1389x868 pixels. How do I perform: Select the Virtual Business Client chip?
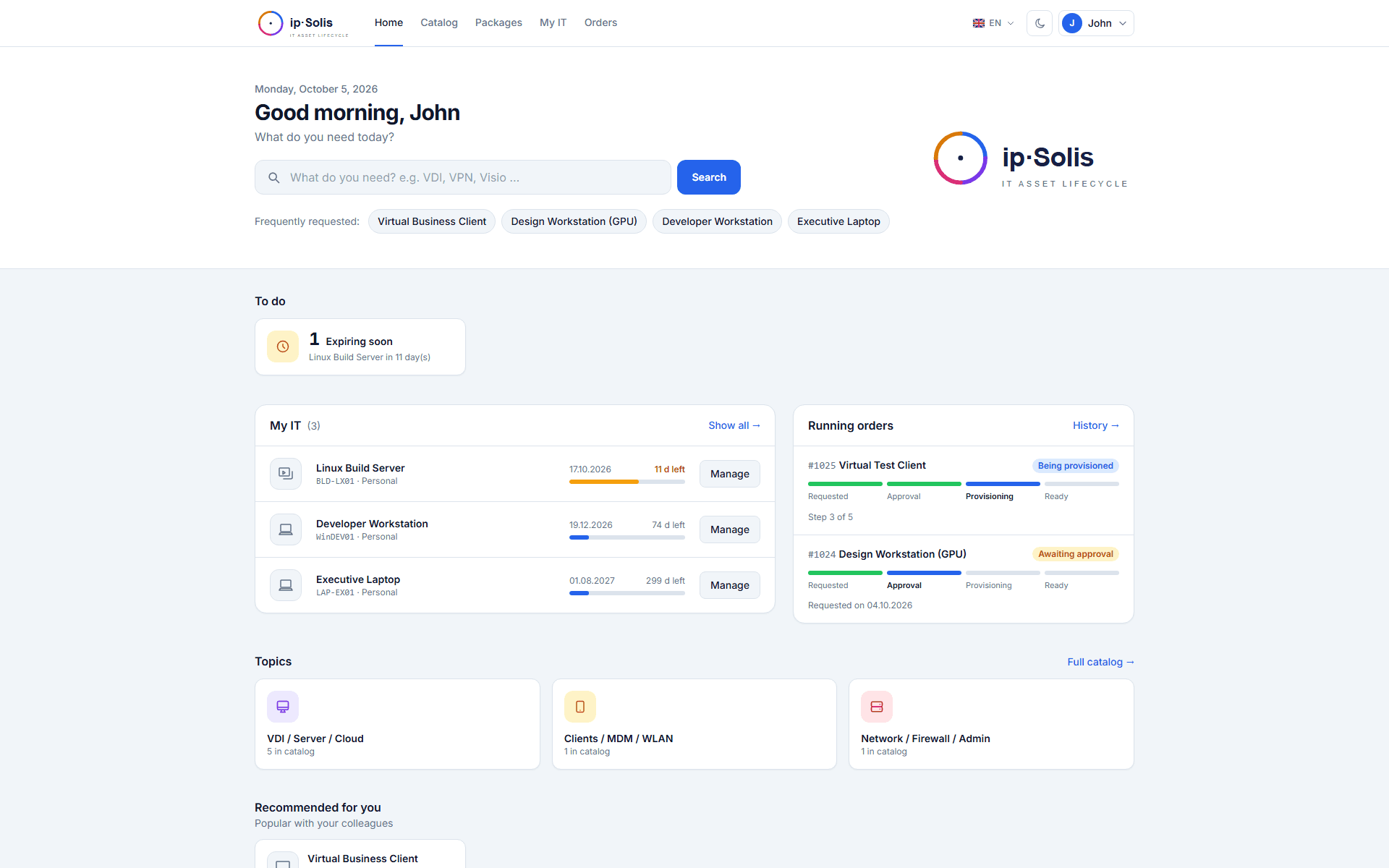coord(432,221)
